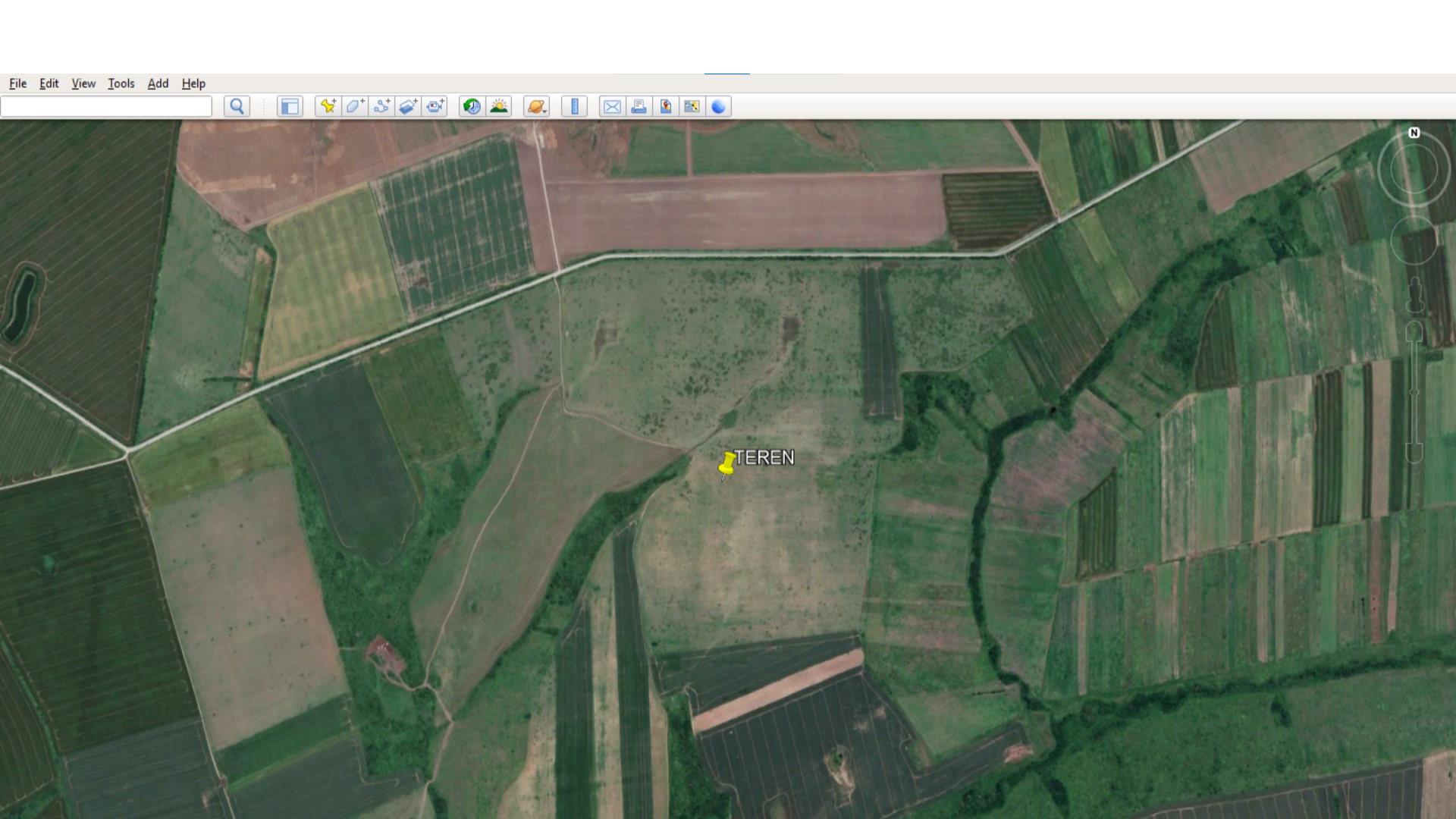Image resolution: width=1456 pixels, height=819 pixels.
Task: Toggle historical imagery
Action: pos(471,106)
